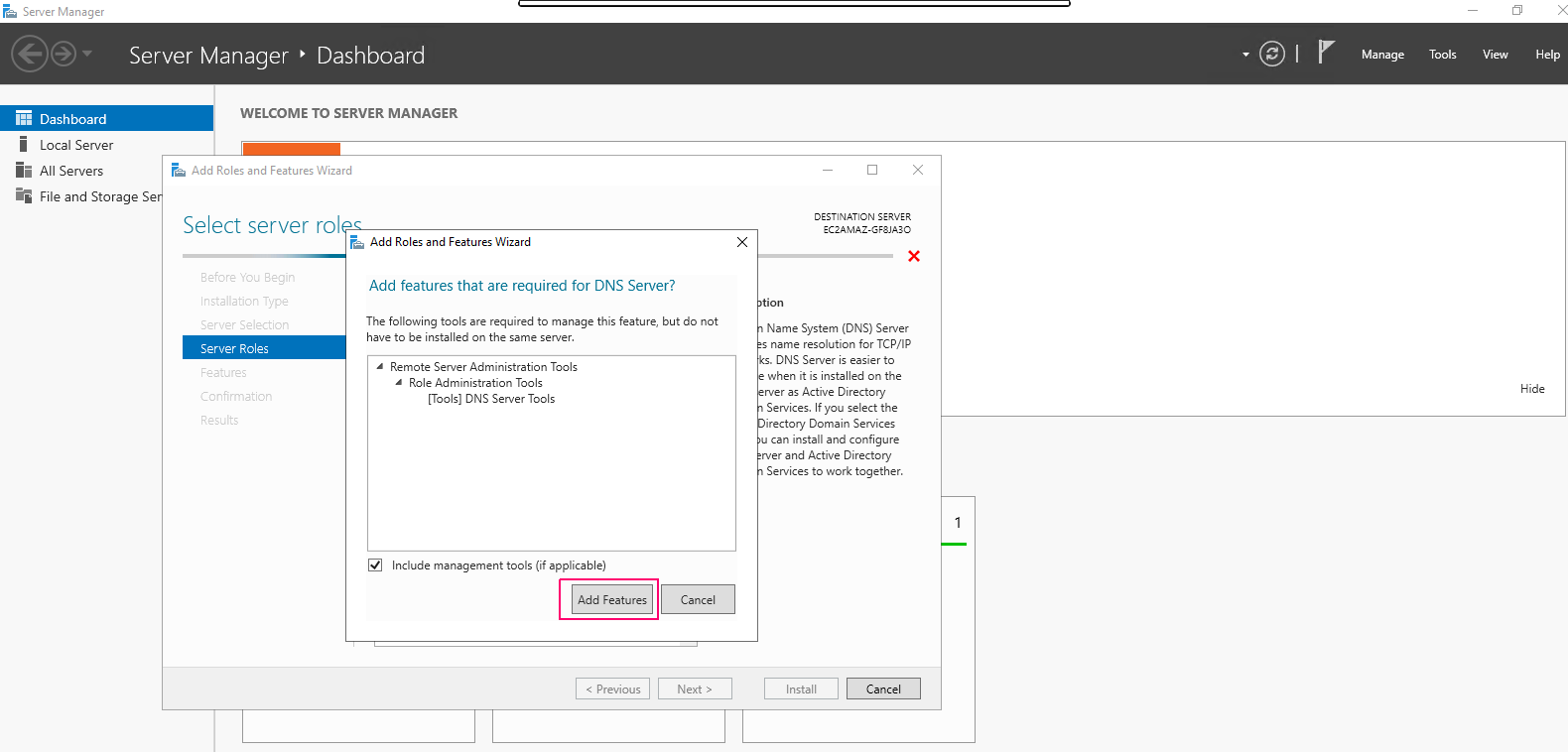
Task: Select Dashboard in the sidebar
Action: click(106, 118)
